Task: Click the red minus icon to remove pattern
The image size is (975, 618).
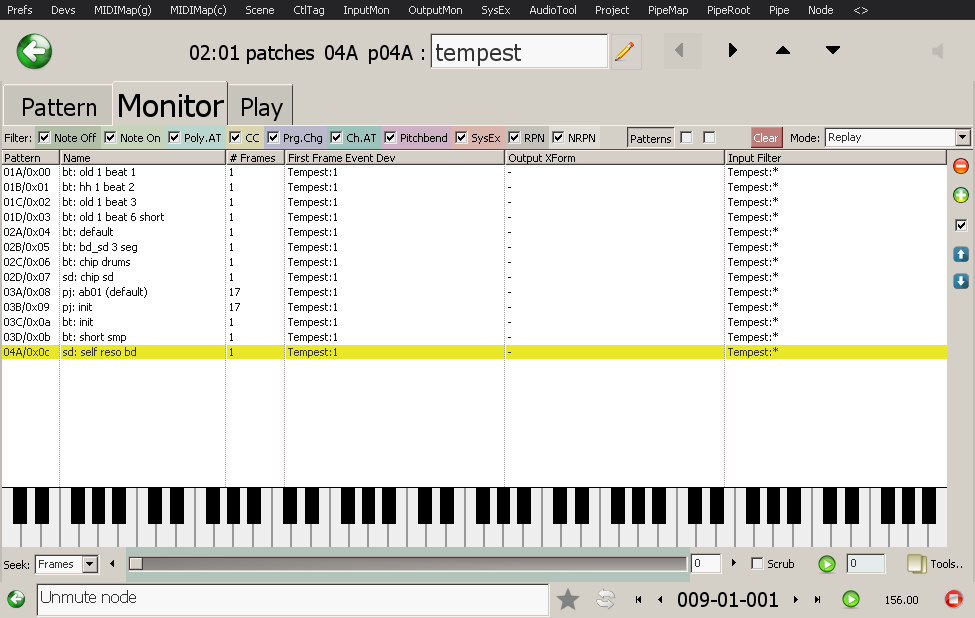Action: (x=961, y=166)
